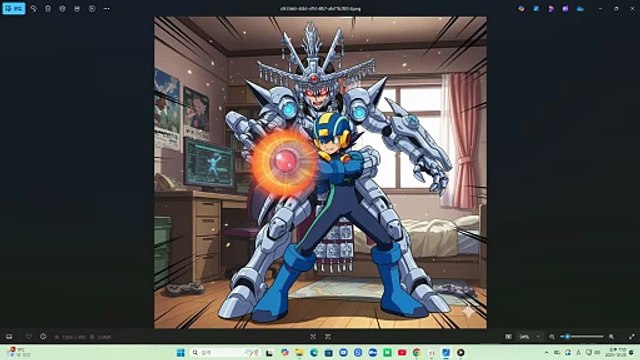Toggle the filmstrip view icon
This screenshot has height=360, width=640.
[9, 337]
